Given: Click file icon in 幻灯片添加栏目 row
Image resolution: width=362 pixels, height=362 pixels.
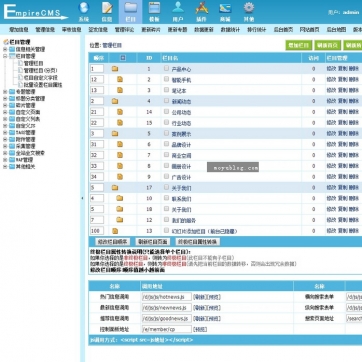Looking at the screenshot, I should pyautogui.click(x=115, y=231).
